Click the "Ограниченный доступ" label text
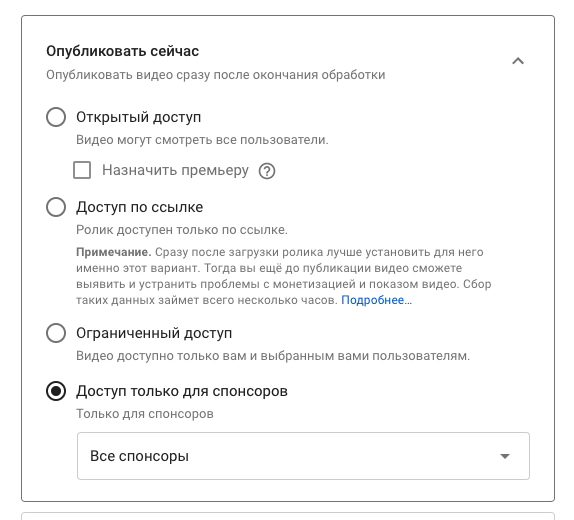 154,333
